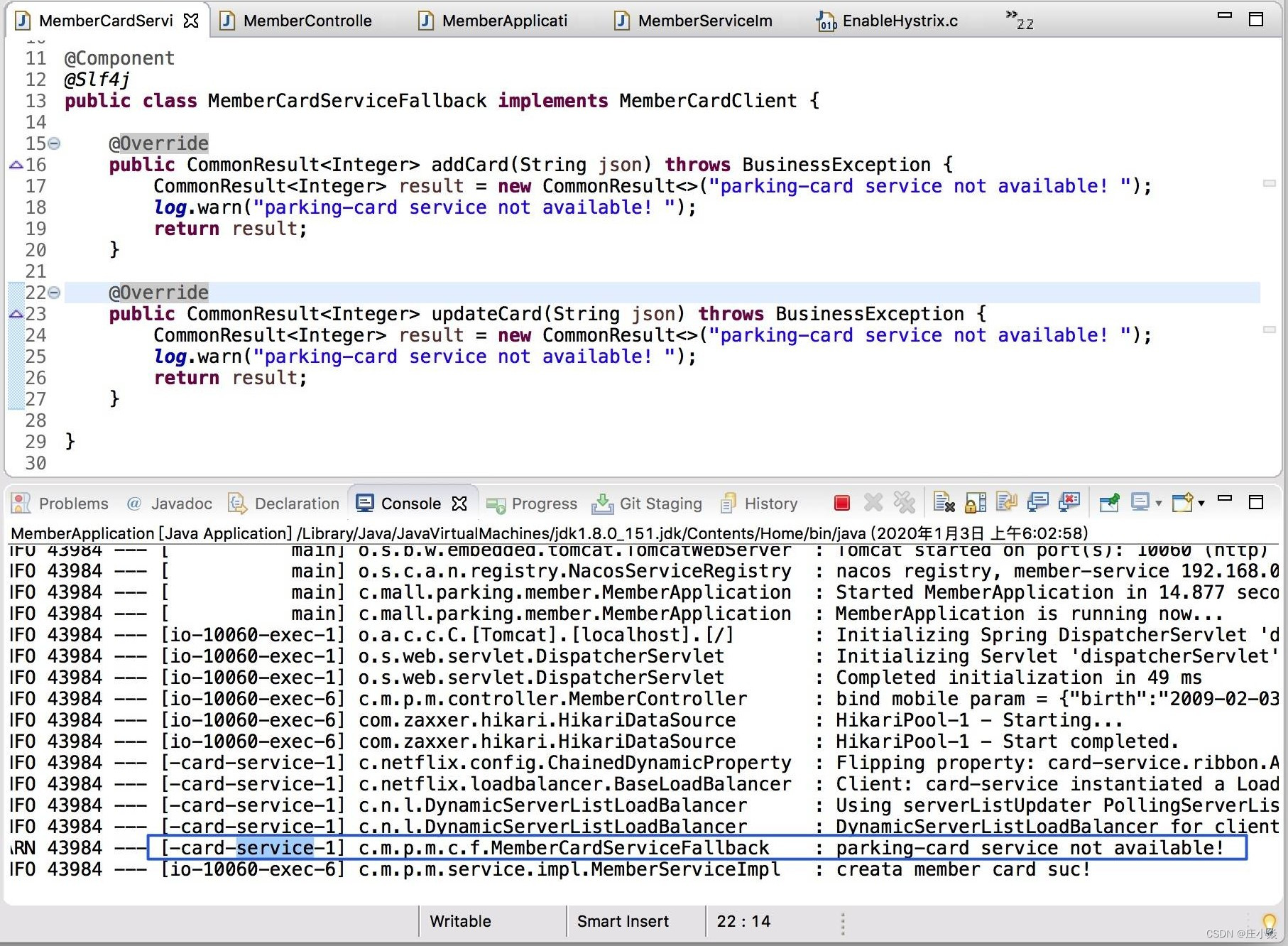Click the EnableHystrix class file icon
Screen dimensions: 1288x946
pyautogui.click(x=826, y=21)
